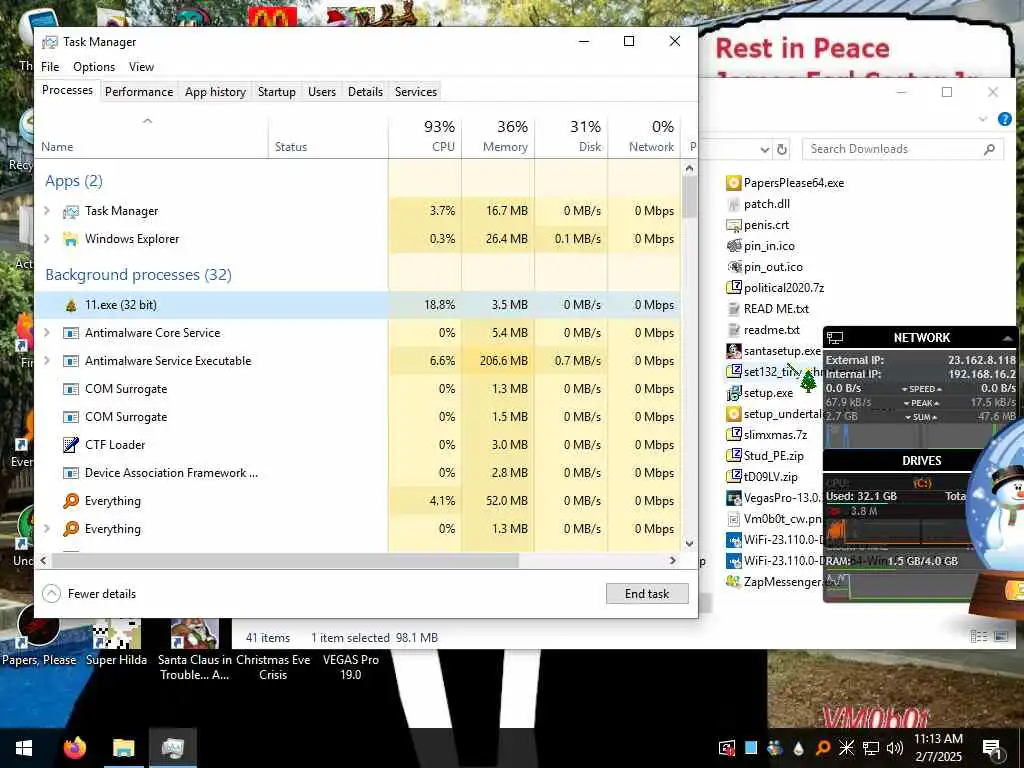The height and width of the screenshot is (768, 1024).
Task: Switch to the Performance tab
Action: point(139,92)
